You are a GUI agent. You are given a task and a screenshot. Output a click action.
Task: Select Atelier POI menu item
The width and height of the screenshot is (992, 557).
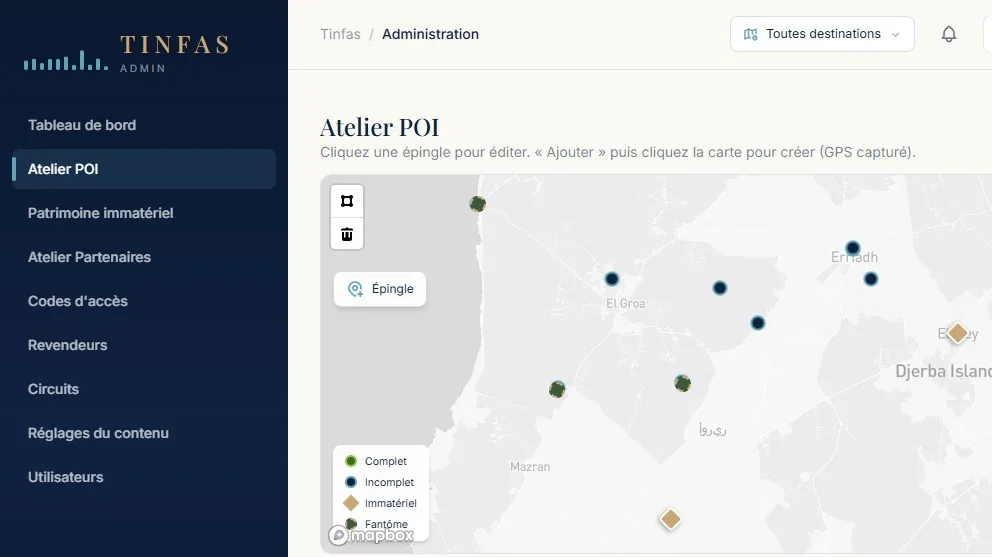pyautogui.click(x=144, y=169)
